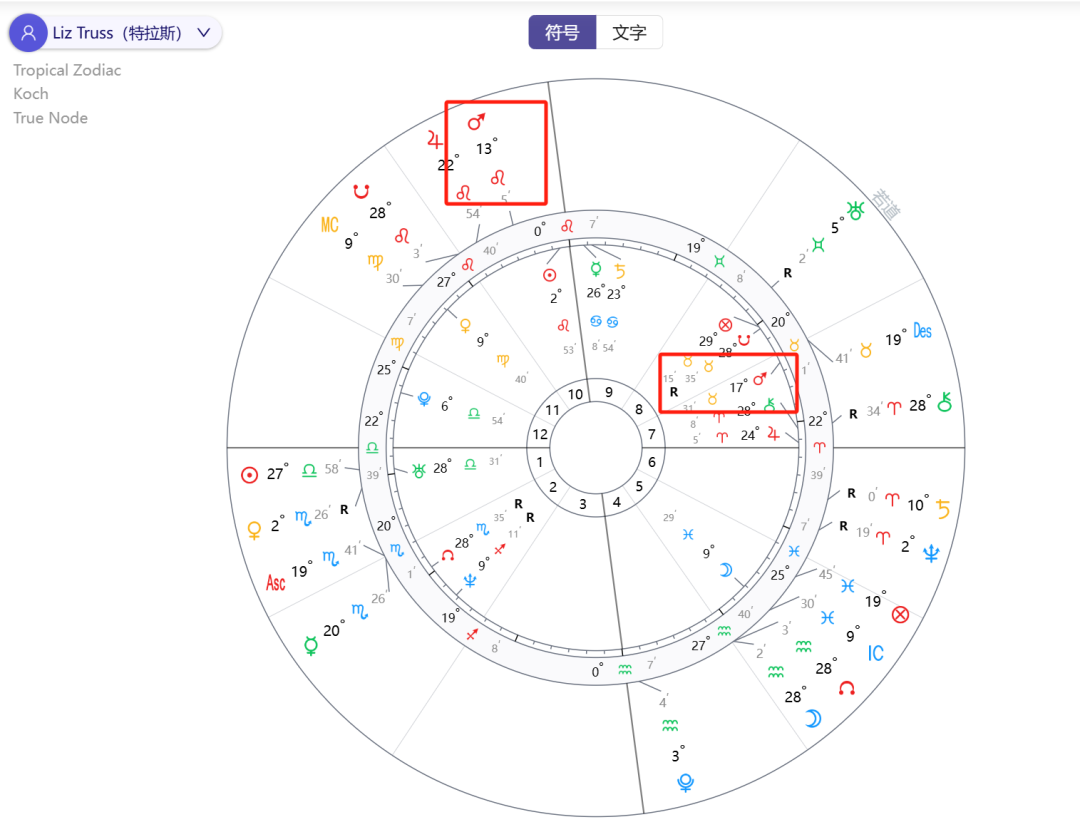
Task: Select outer Uranus glyph at 5° Gemini
Action: pos(855,211)
